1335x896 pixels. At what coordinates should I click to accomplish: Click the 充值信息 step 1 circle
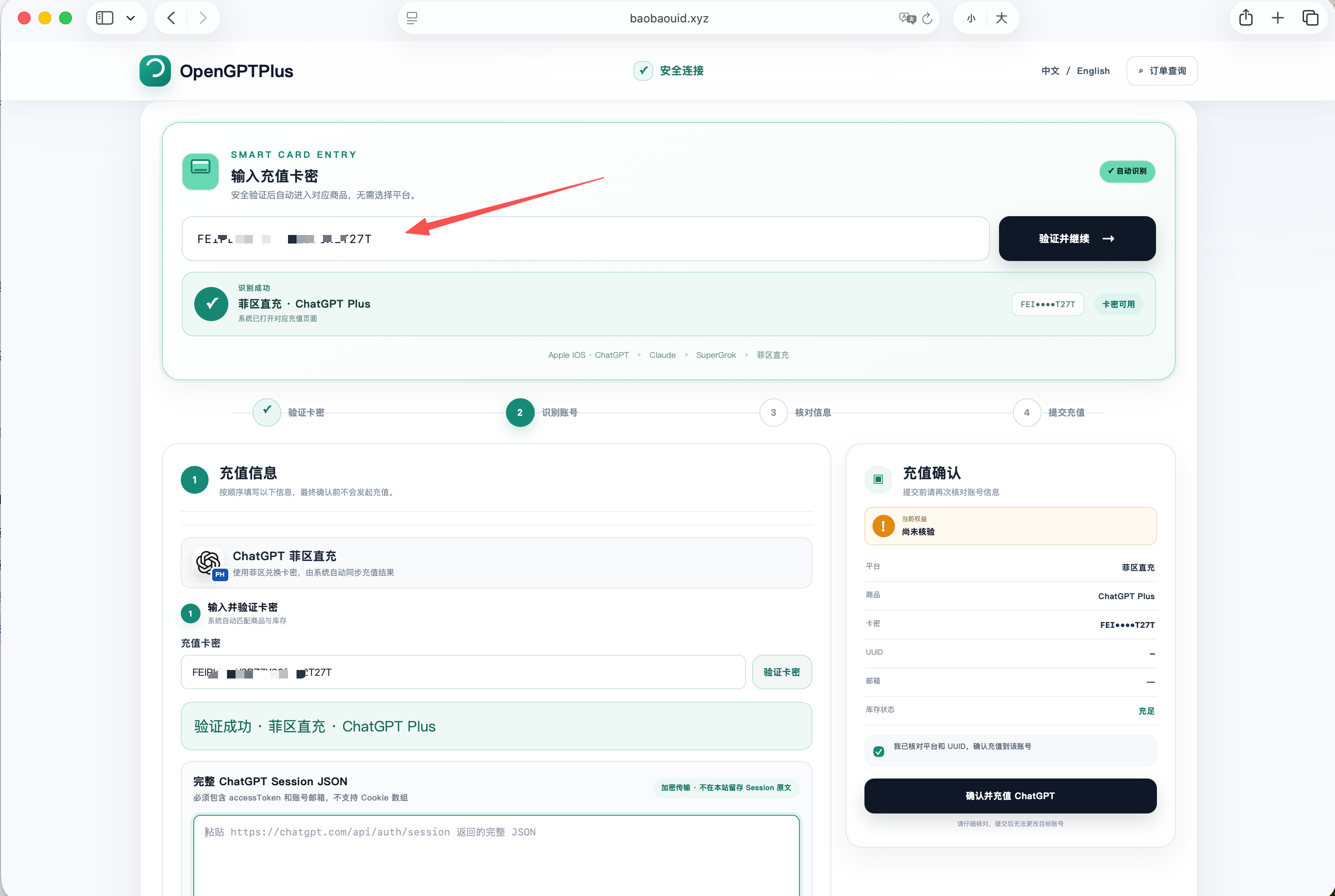click(194, 480)
